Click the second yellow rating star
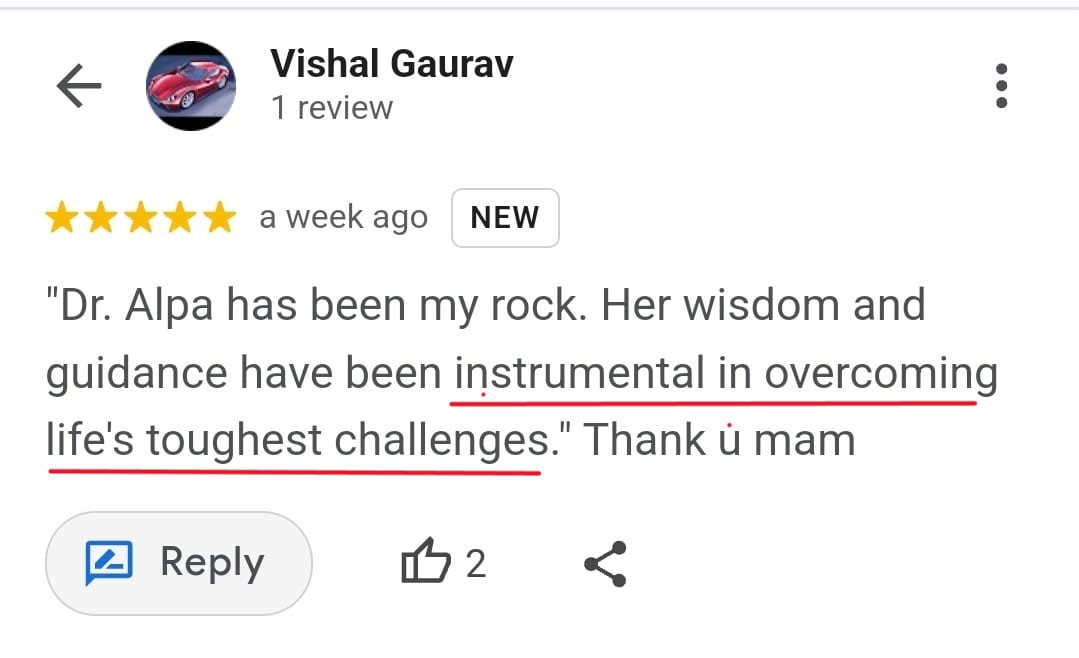This screenshot has height=658, width=1079. pyautogui.click(x=101, y=218)
